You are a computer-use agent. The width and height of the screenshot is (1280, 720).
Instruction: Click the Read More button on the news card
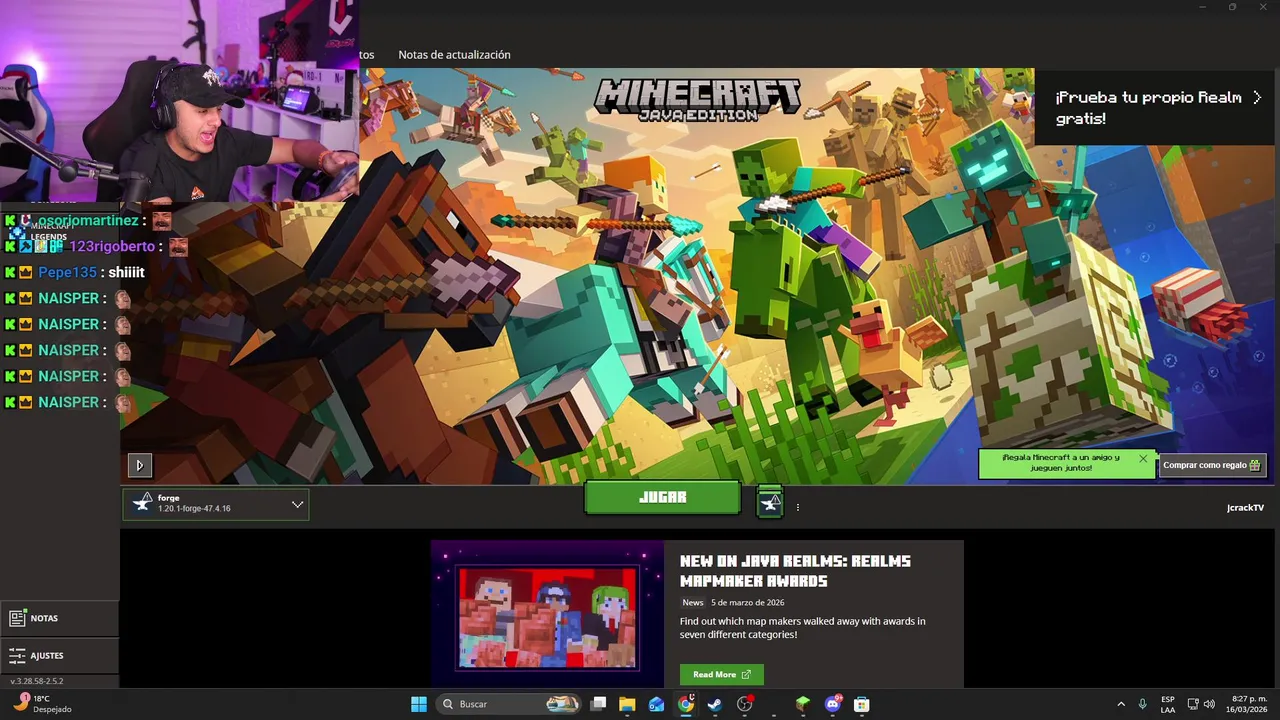(x=722, y=674)
